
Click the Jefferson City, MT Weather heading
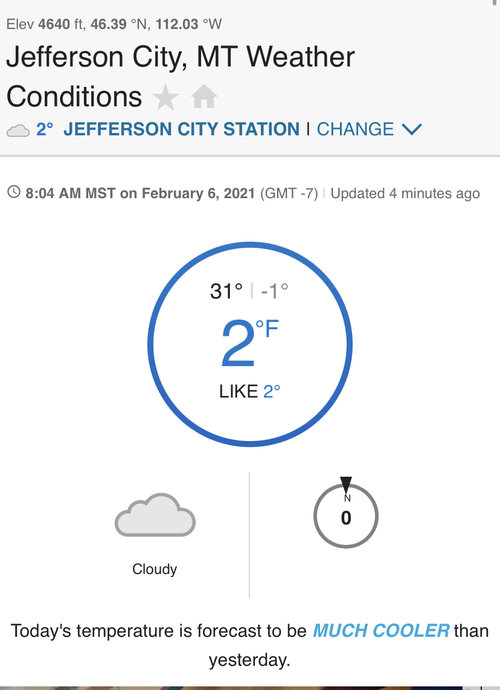180,57
